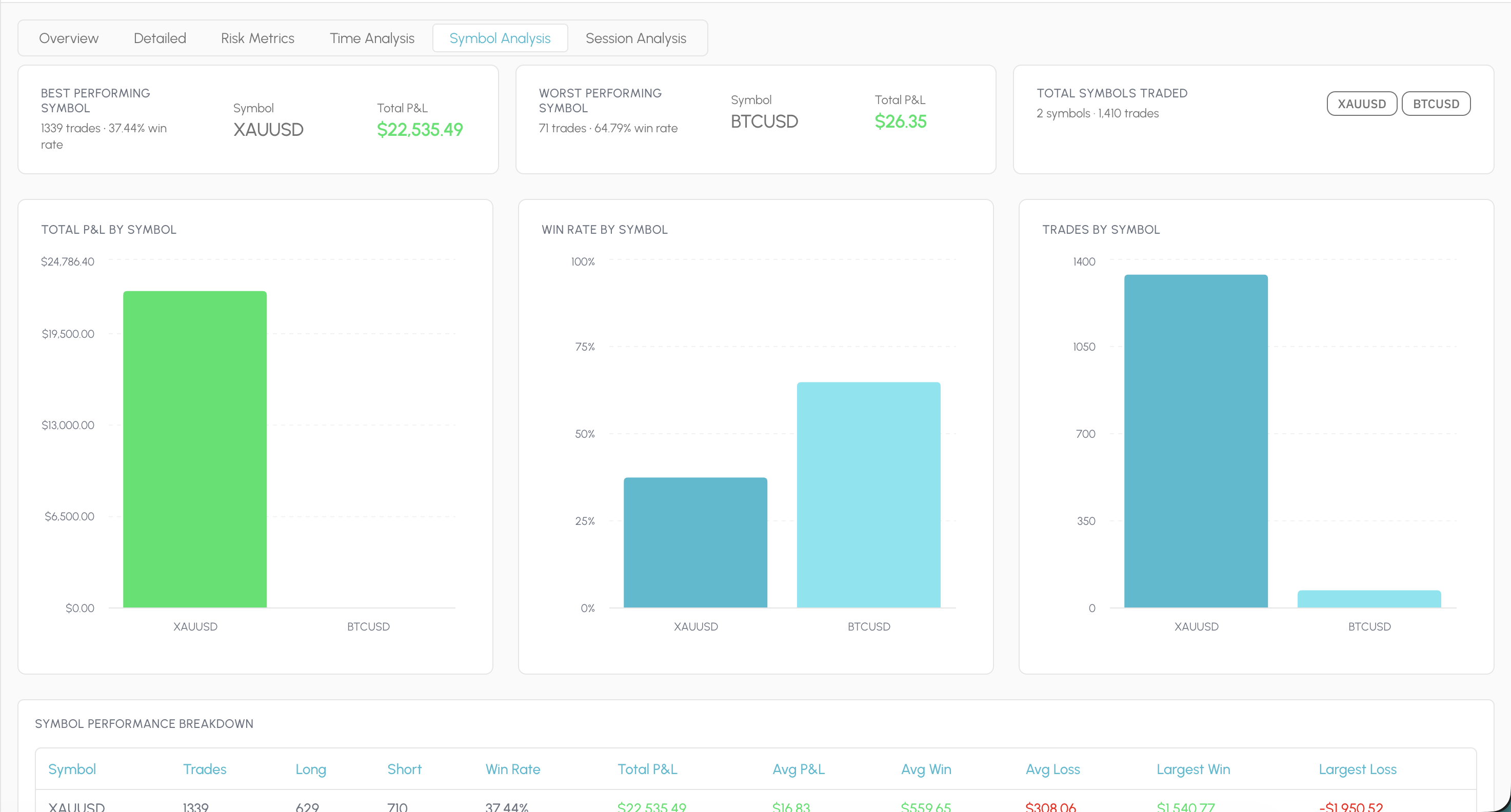Go to the Time Analysis tab

[372, 38]
